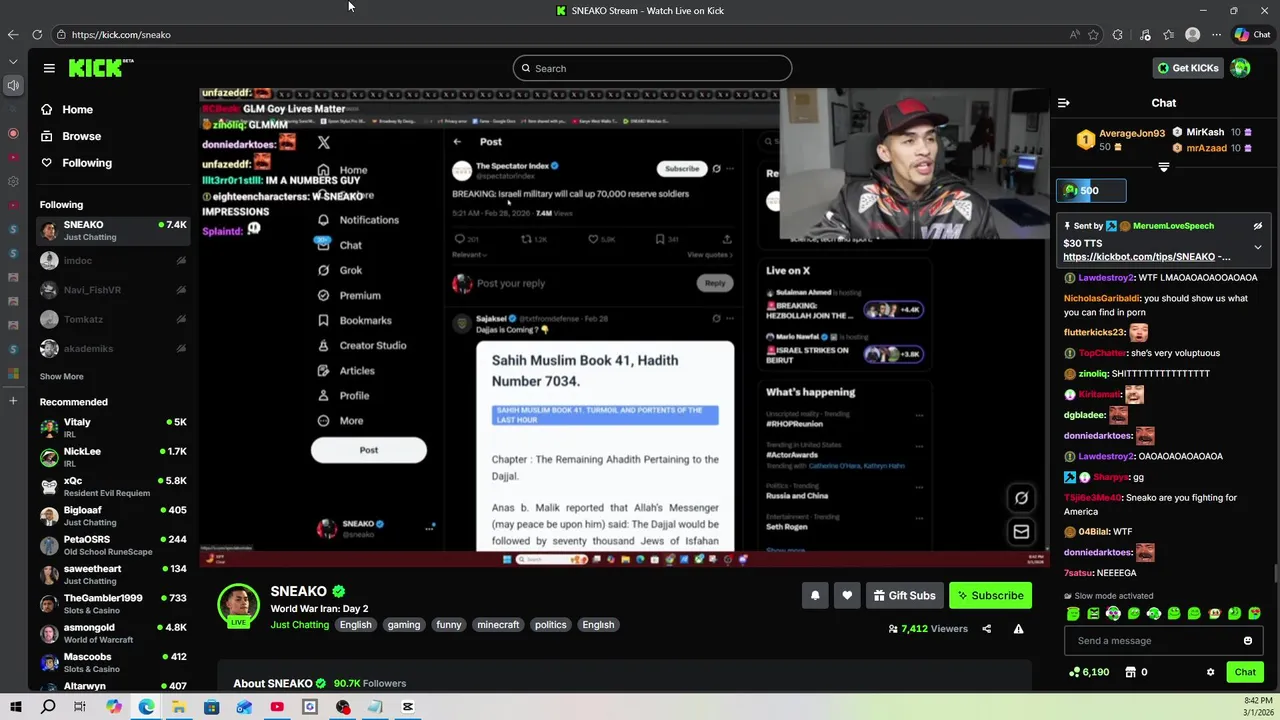Open the emoji picker in the message box
This screenshot has width=1280, height=720.
pyautogui.click(x=1247, y=641)
